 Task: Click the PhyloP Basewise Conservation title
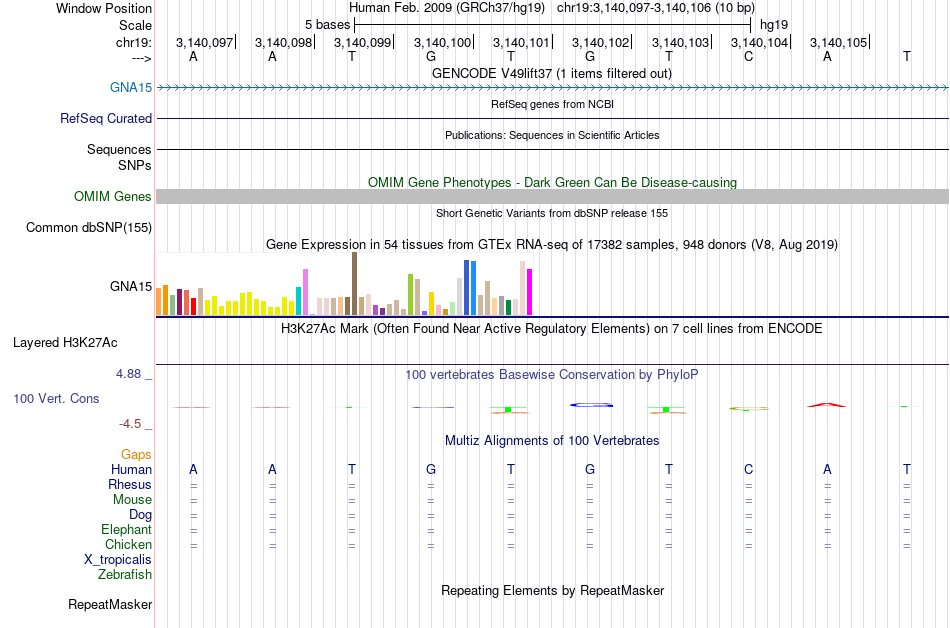tap(552, 374)
